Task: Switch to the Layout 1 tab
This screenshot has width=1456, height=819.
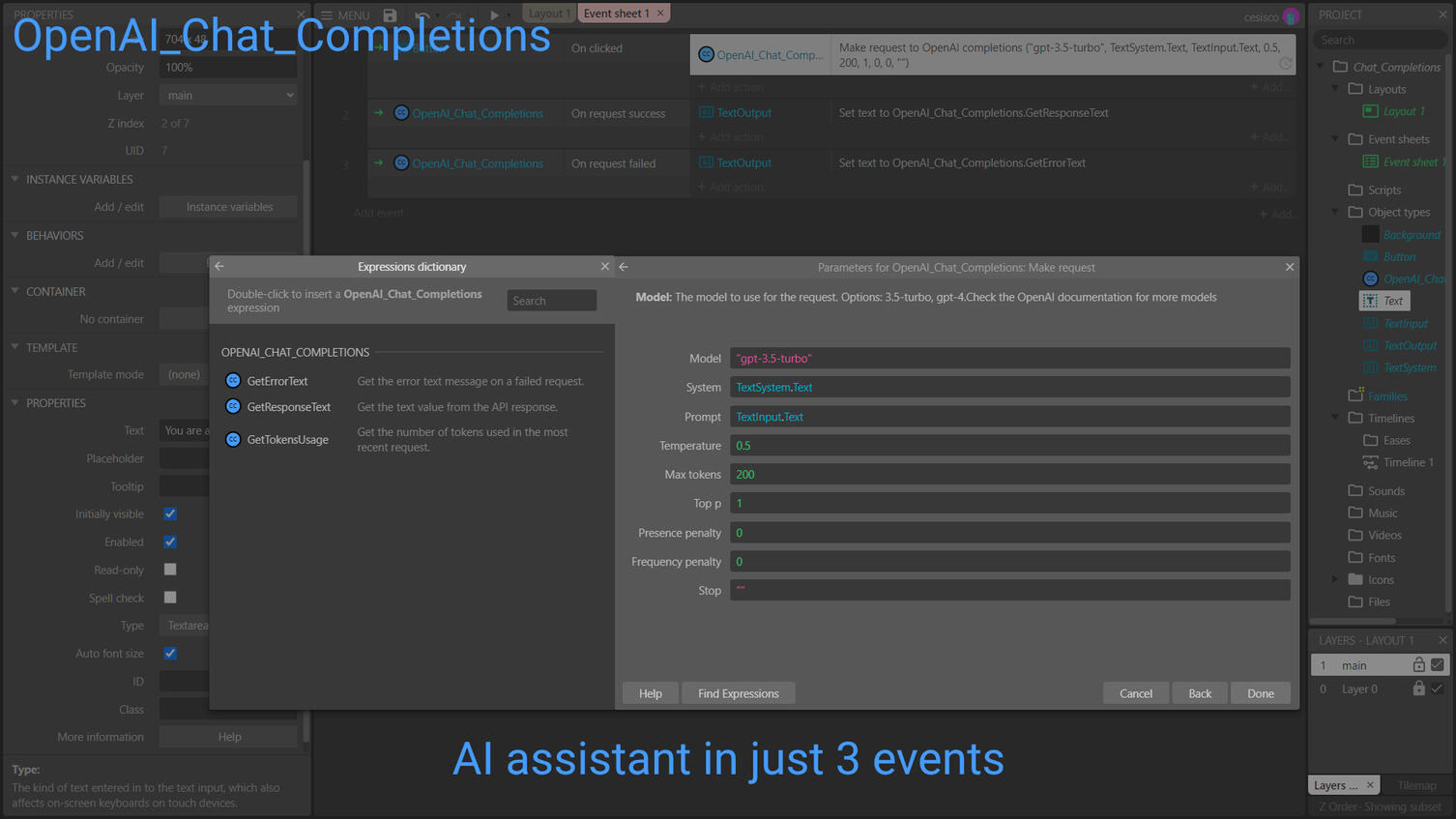Action: (x=548, y=13)
